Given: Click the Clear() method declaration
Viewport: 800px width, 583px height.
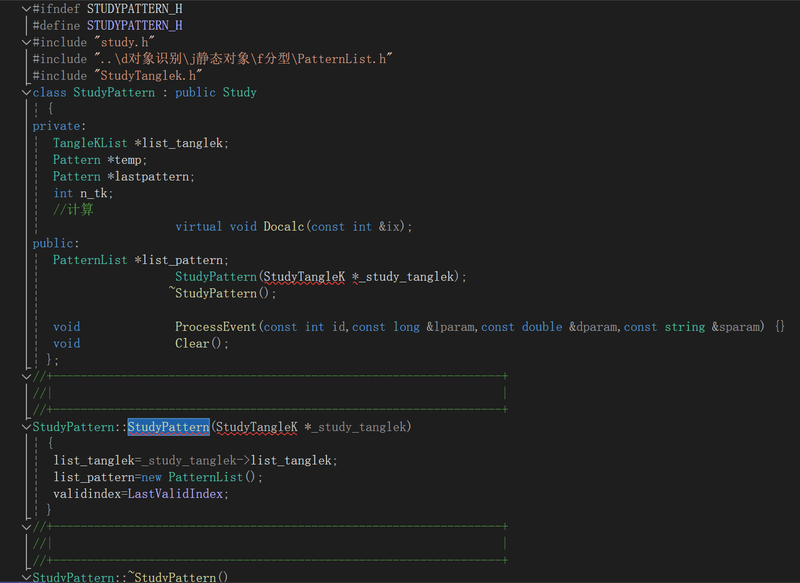Looking at the screenshot, I should coord(202,344).
